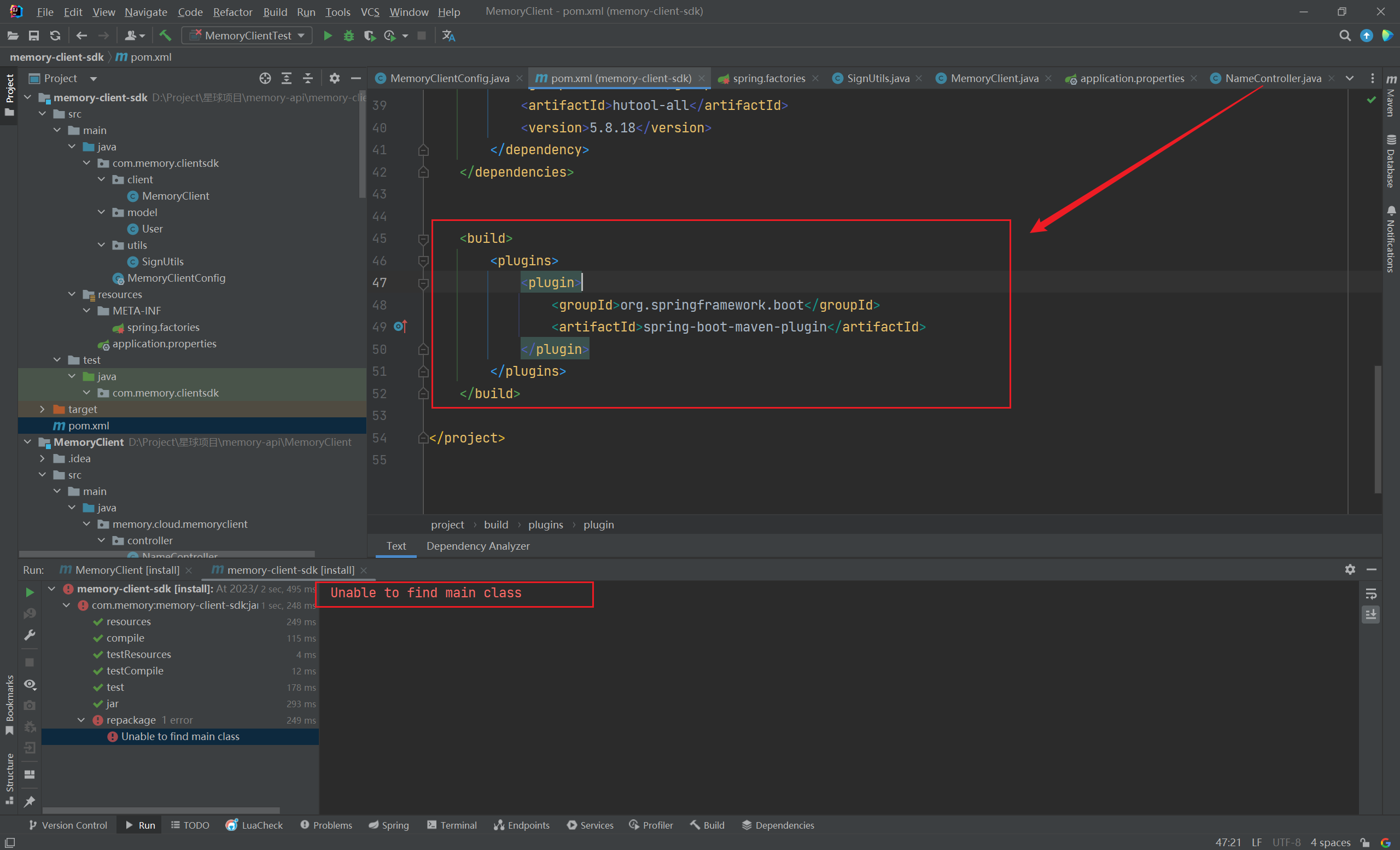Click the Maven reload gutter icon line 49

400,327
